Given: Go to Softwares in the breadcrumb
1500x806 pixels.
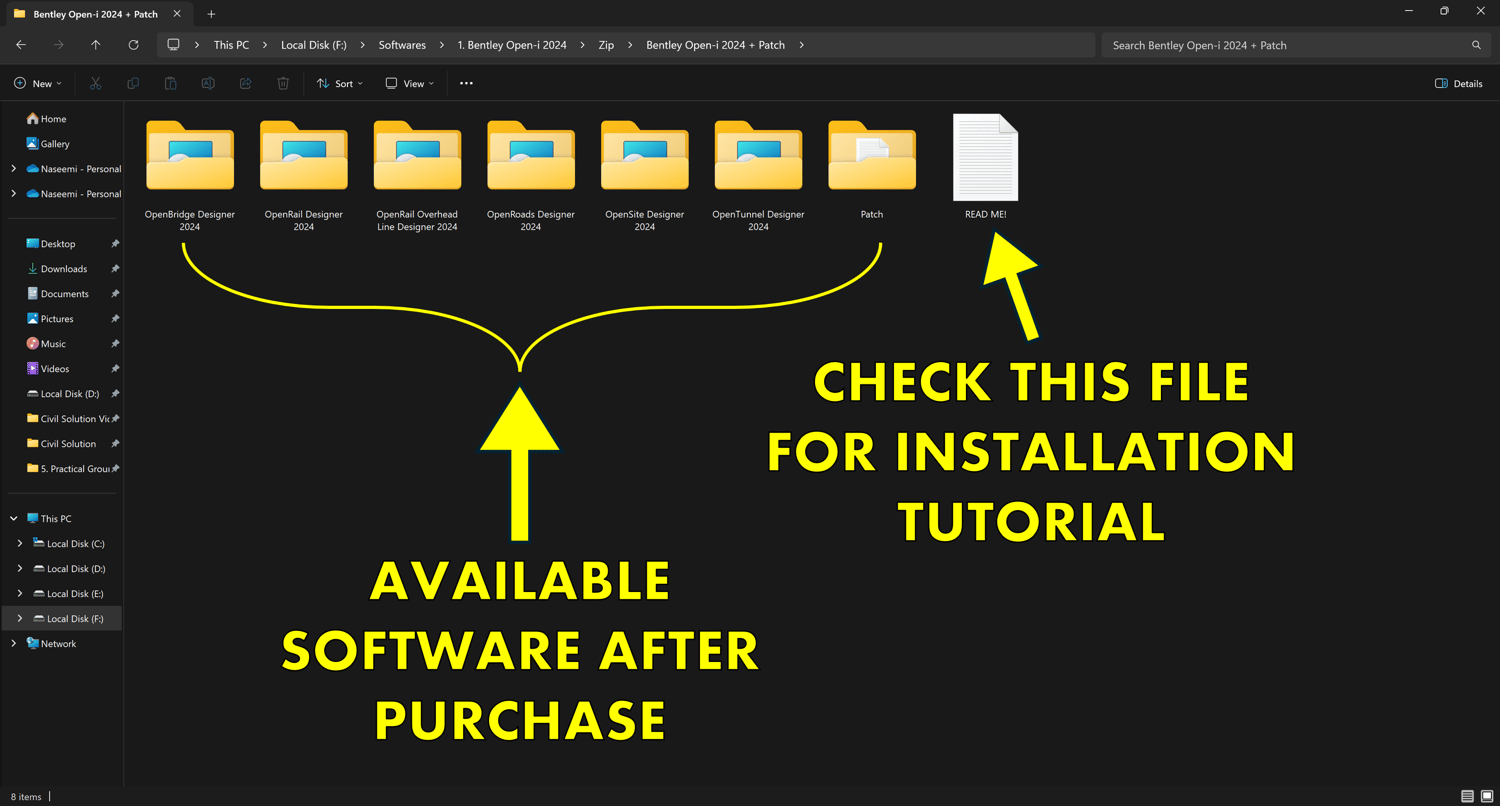Looking at the screenshot, I should 402,45.
